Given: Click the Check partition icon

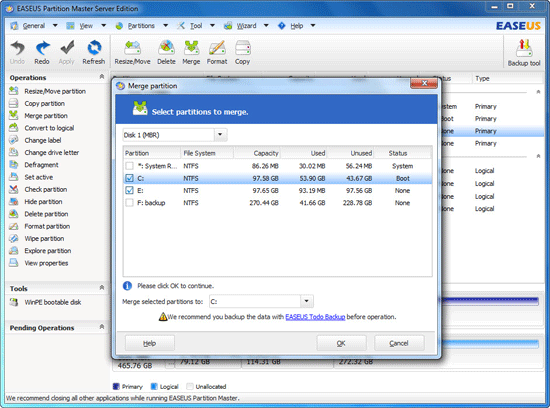Looking at the screenshot, I should pos(14,189).
